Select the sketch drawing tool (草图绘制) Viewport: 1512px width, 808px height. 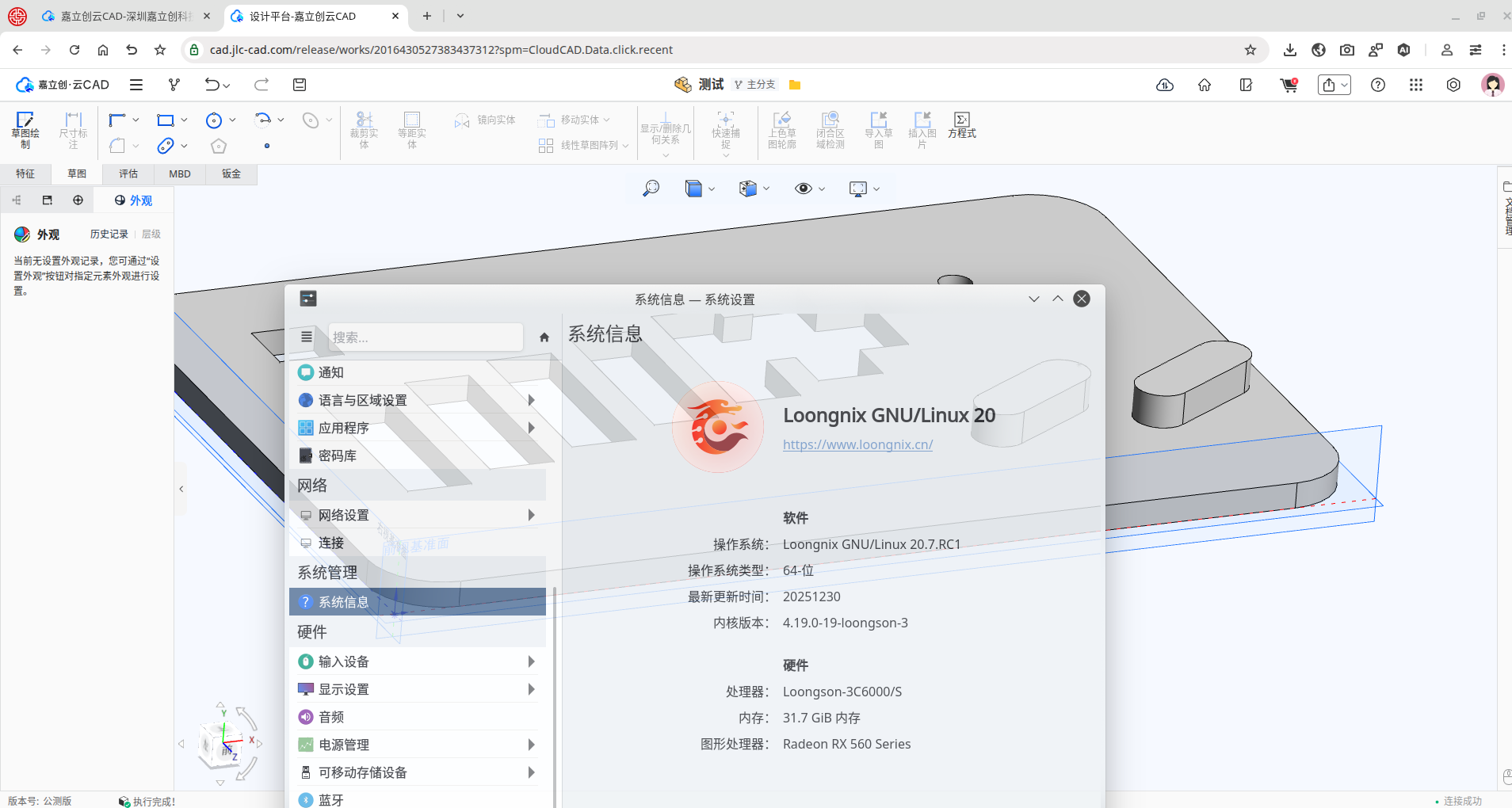[25, 130]
